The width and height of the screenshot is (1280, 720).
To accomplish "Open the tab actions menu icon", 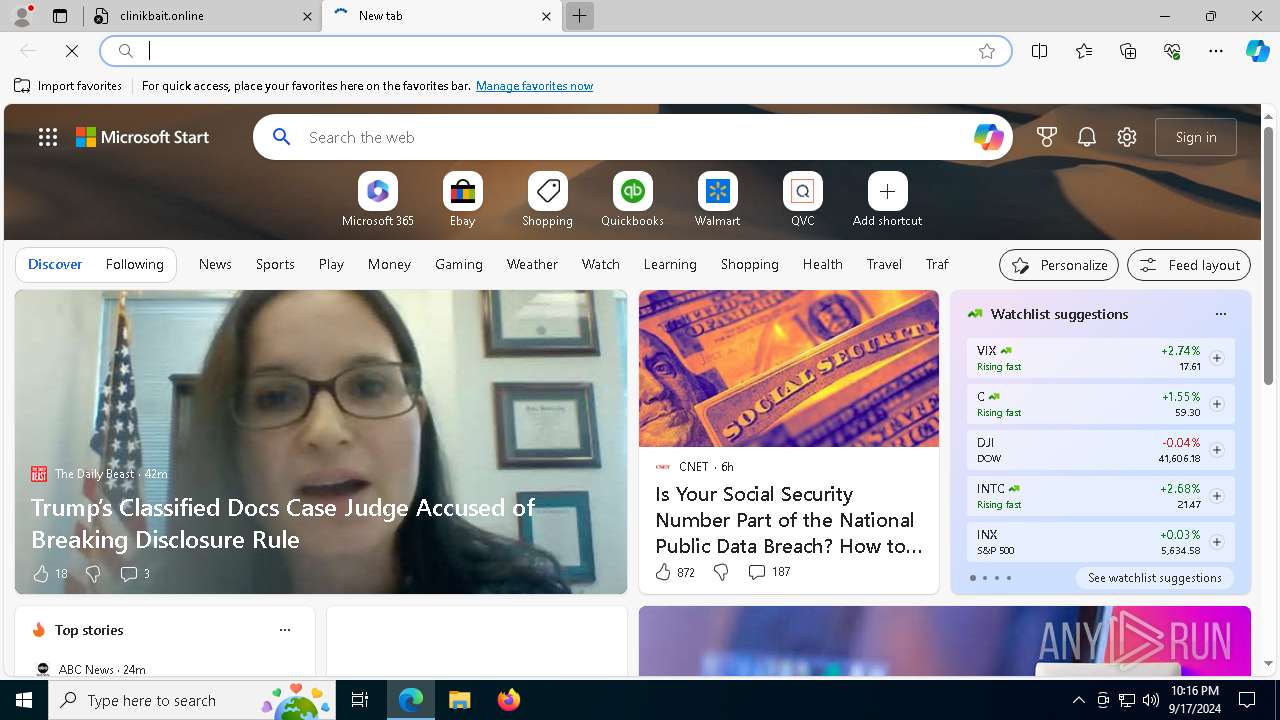I will [60, 16].
